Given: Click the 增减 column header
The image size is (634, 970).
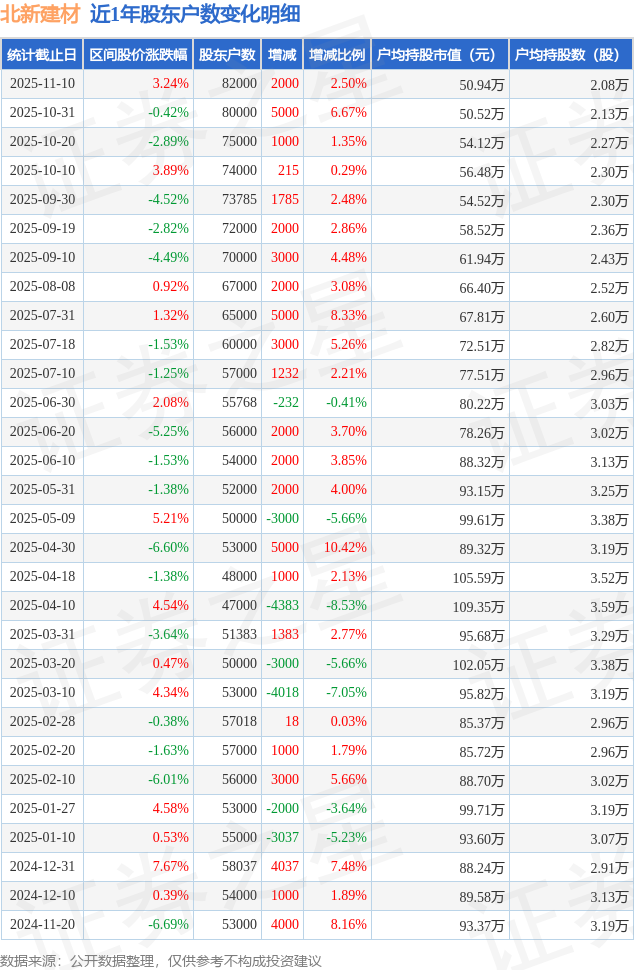Looking at the screenshot, I should [x=282, y=55].
